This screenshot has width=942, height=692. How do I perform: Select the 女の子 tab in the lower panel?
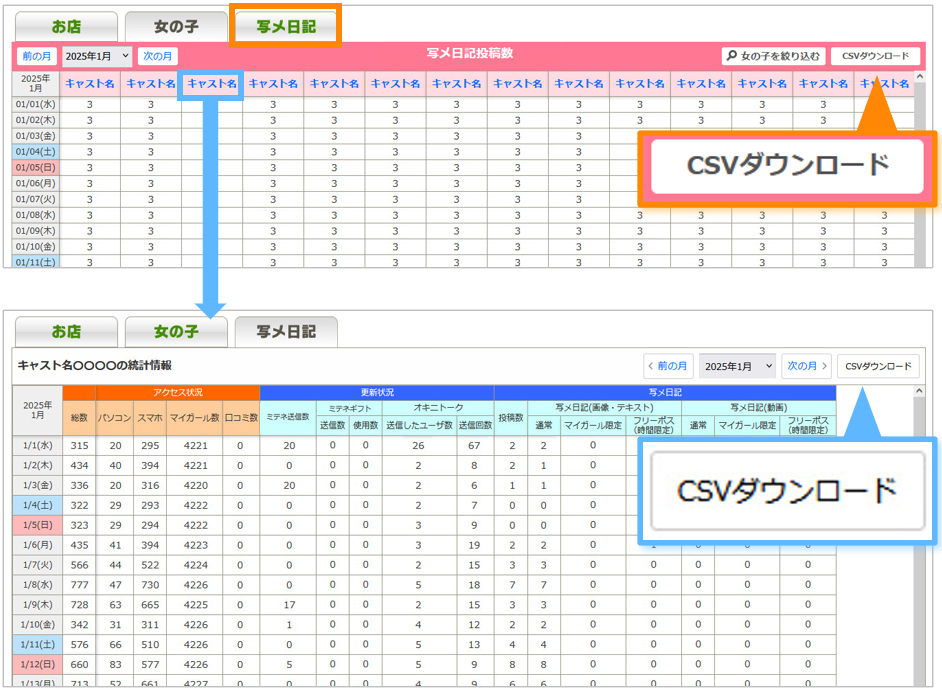pyautogui.click(x=176, y=331)
